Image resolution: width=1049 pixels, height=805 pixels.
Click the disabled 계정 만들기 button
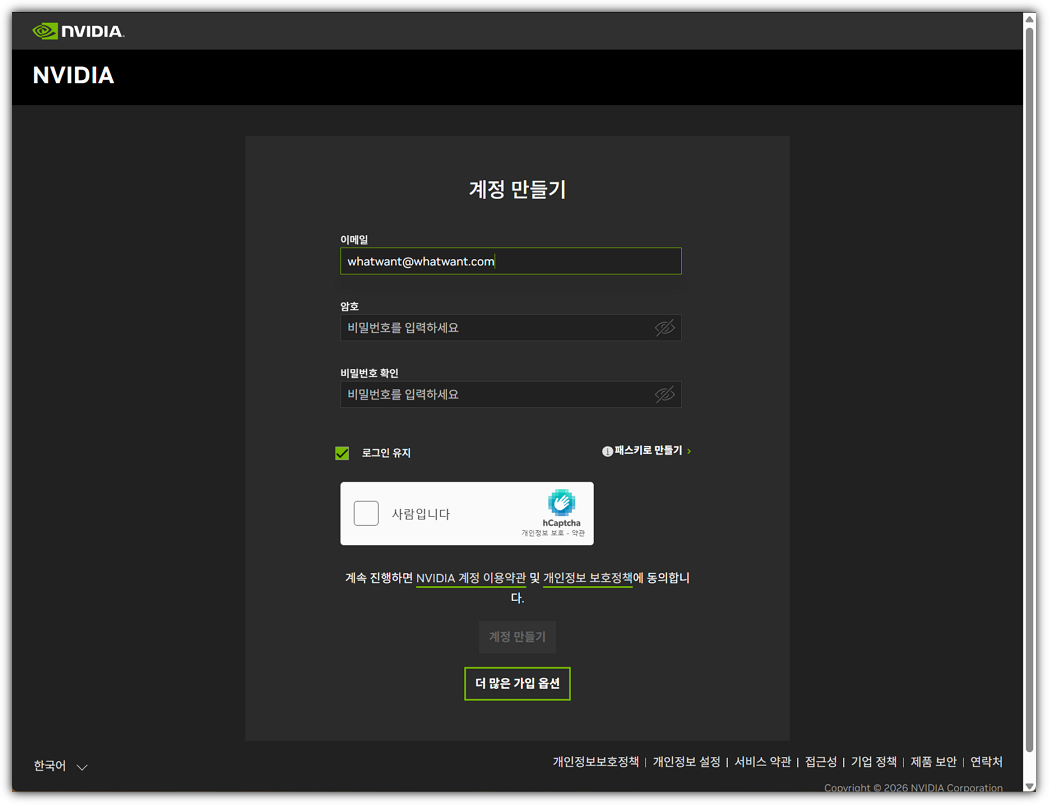click(x=517, y=636)
